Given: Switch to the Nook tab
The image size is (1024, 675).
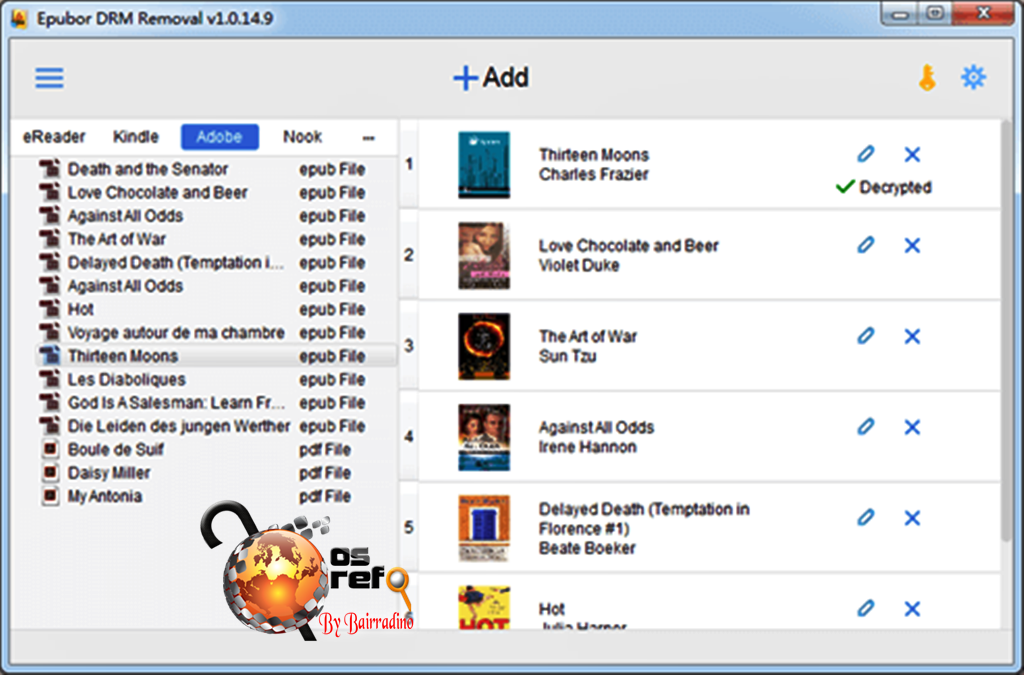Looking at the screenshot, I should tap(302, 136).
